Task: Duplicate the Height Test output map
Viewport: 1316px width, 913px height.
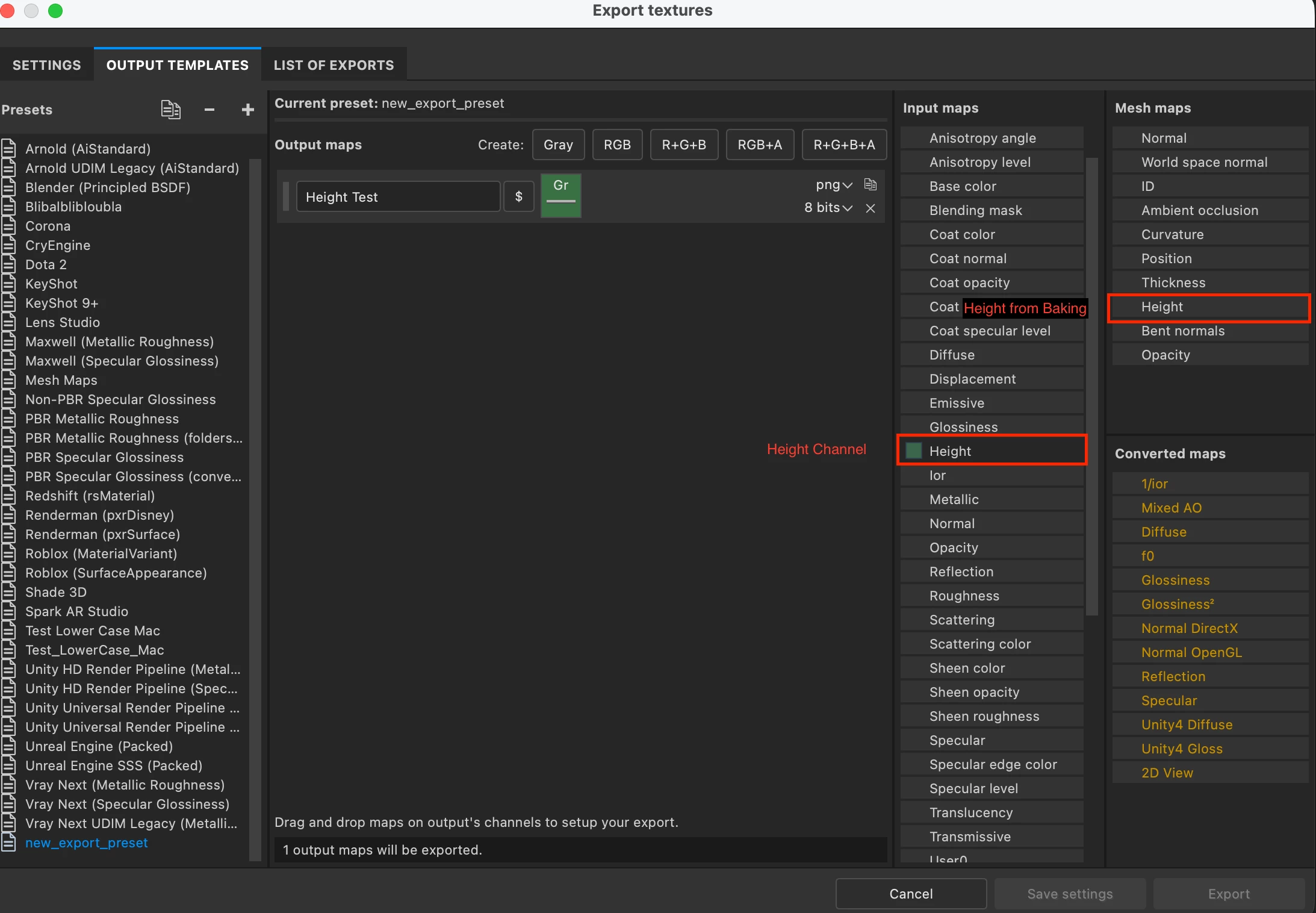Action: (870, 184)
